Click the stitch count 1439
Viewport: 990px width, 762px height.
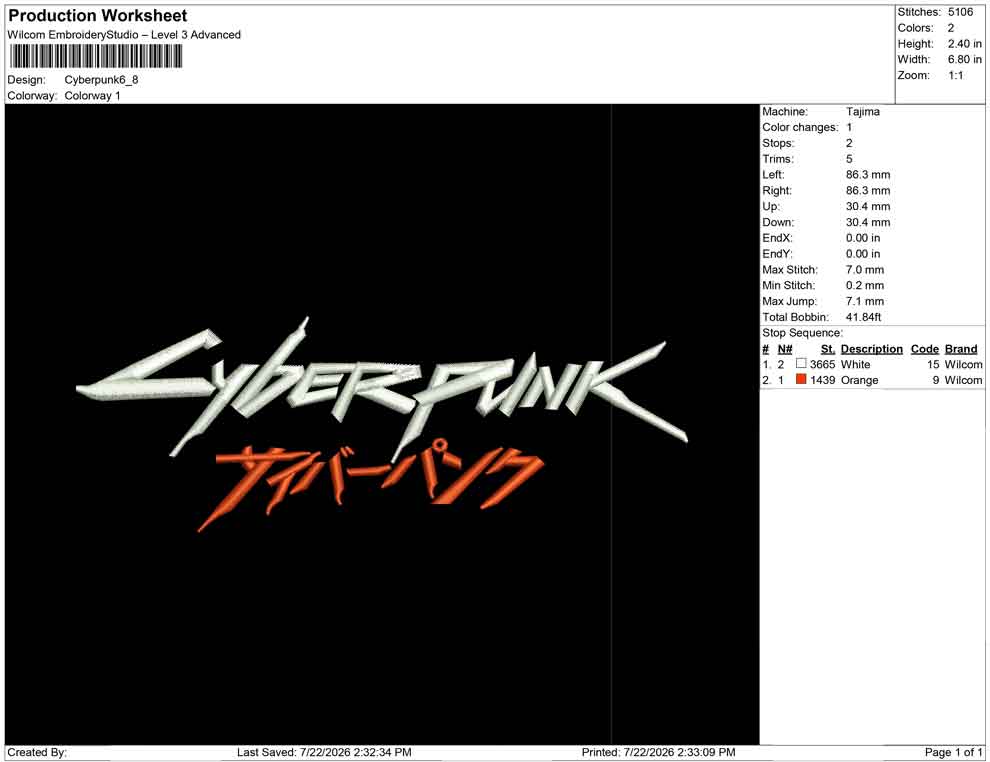823,380
